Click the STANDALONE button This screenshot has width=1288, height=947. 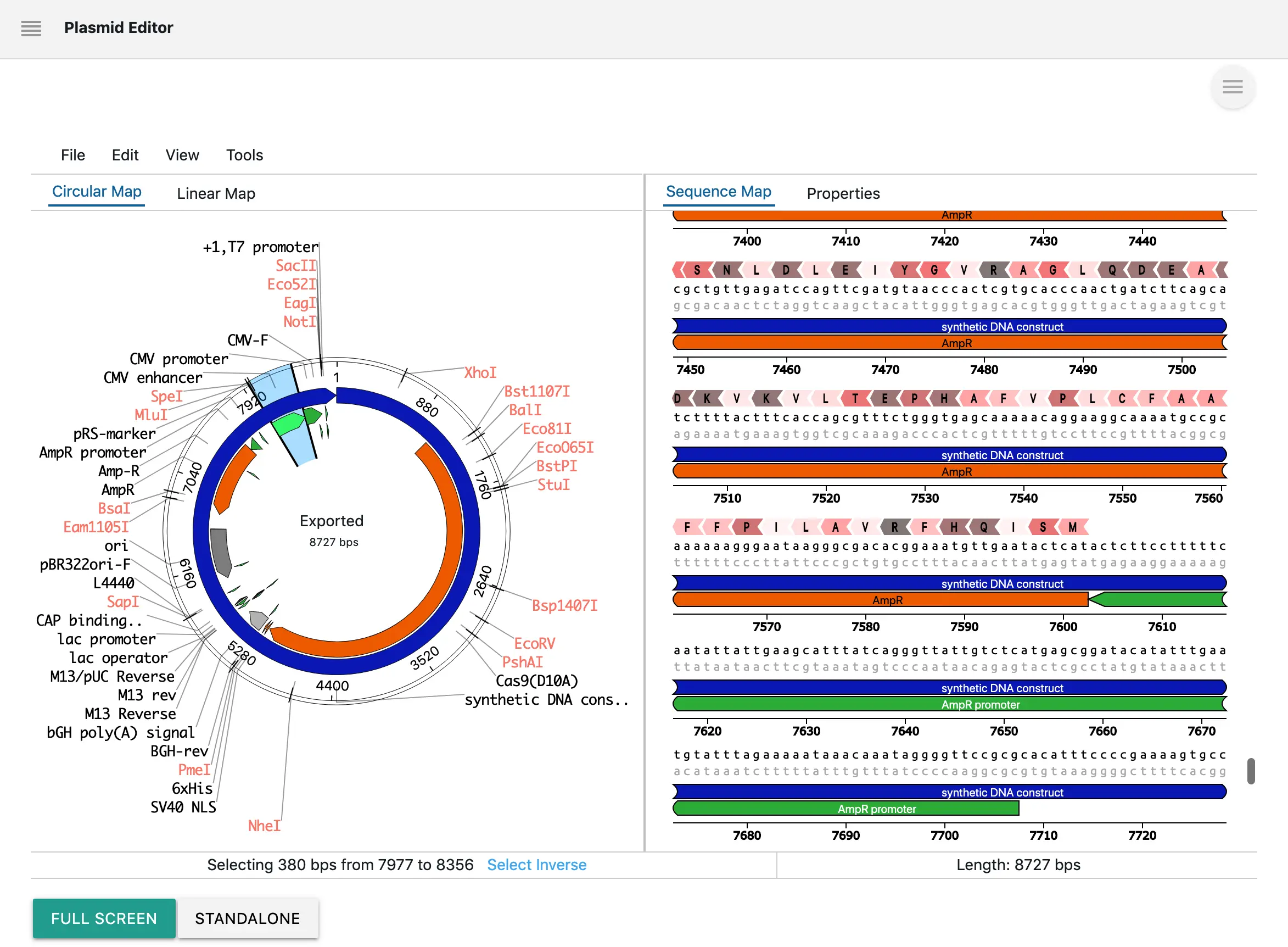[x=248, y=918]
